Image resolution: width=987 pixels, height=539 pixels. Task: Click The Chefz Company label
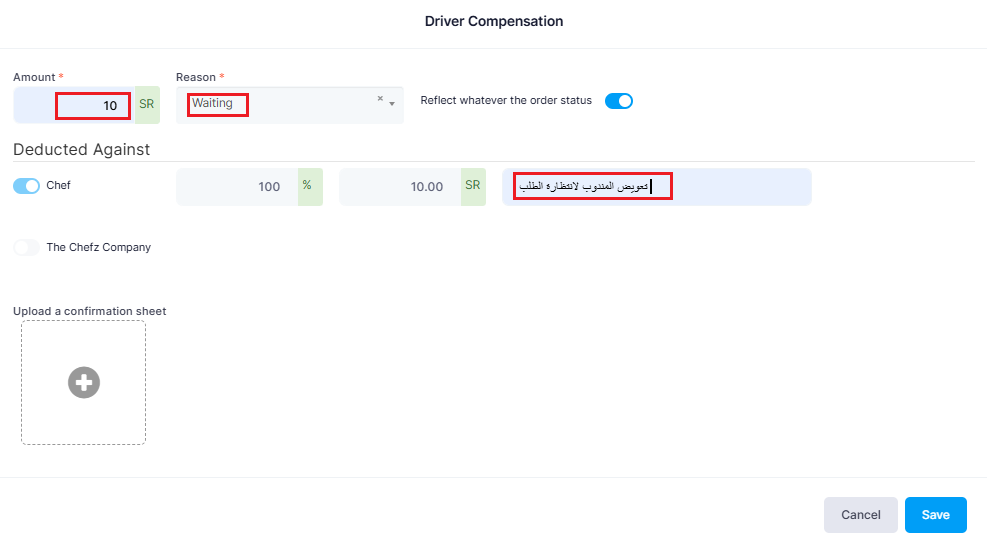99,247
